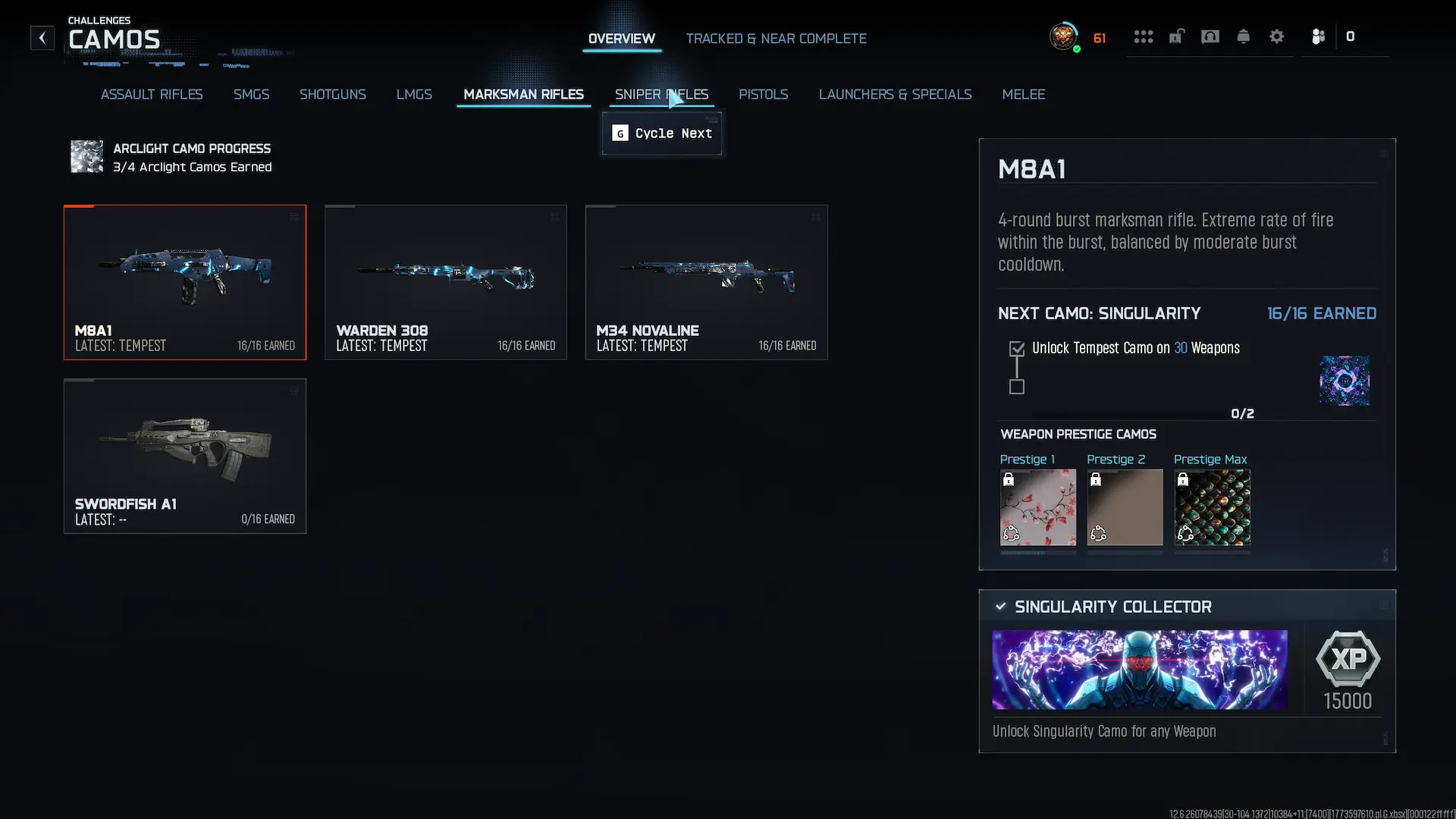The image size is (1456, 819).
Task: Select the Prestige 1 cherry blossom camo
Action: (1037, 507)
